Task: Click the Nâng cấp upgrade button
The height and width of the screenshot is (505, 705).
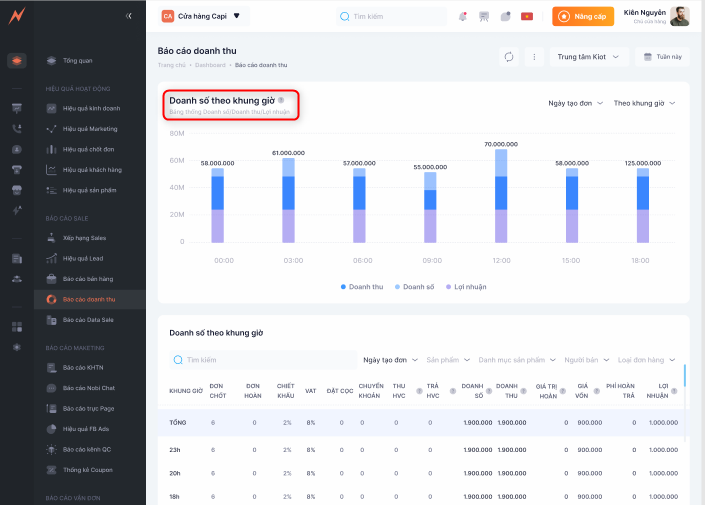Action: 583,16
